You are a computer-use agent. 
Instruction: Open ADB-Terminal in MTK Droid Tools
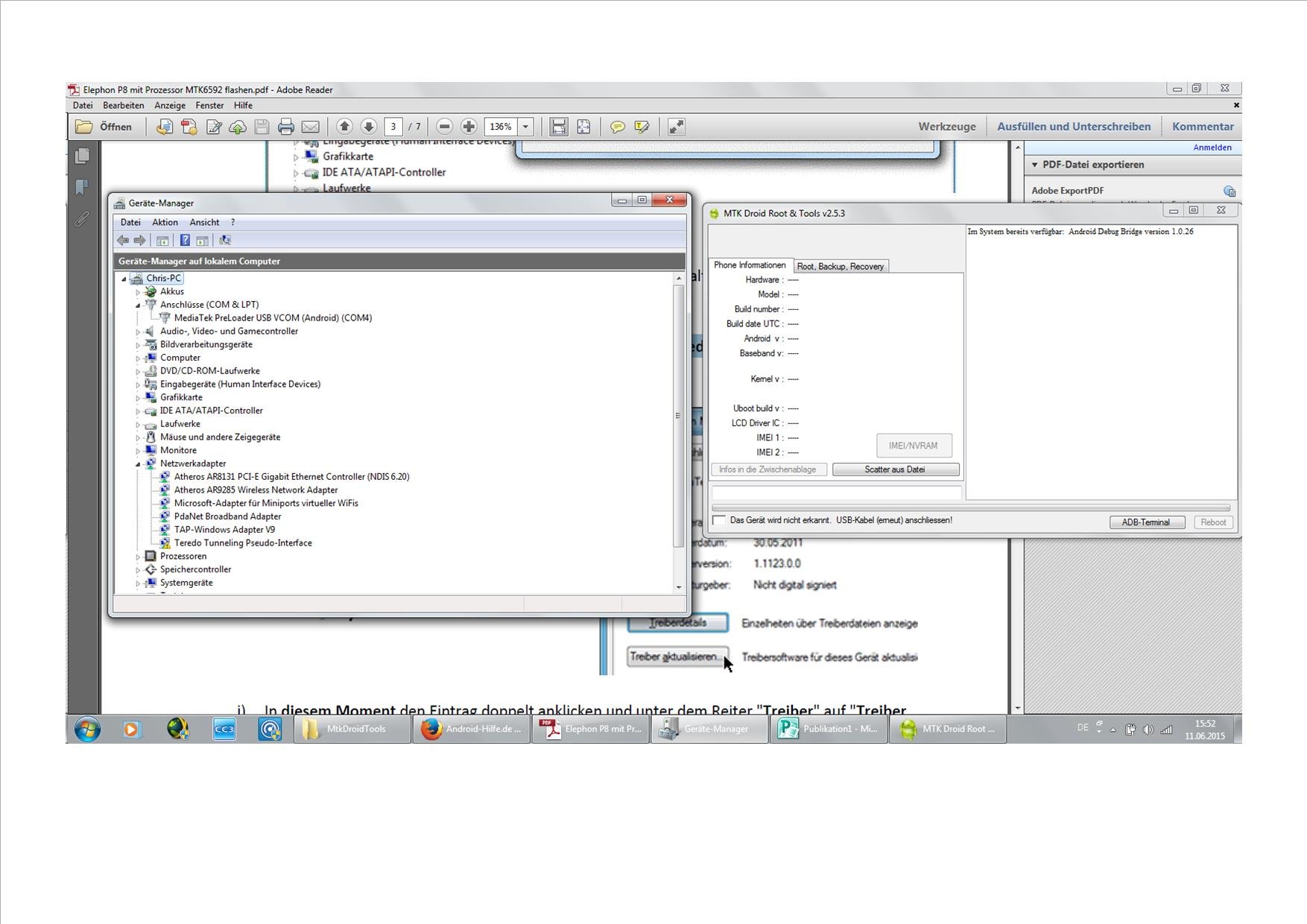[1146, 522]
